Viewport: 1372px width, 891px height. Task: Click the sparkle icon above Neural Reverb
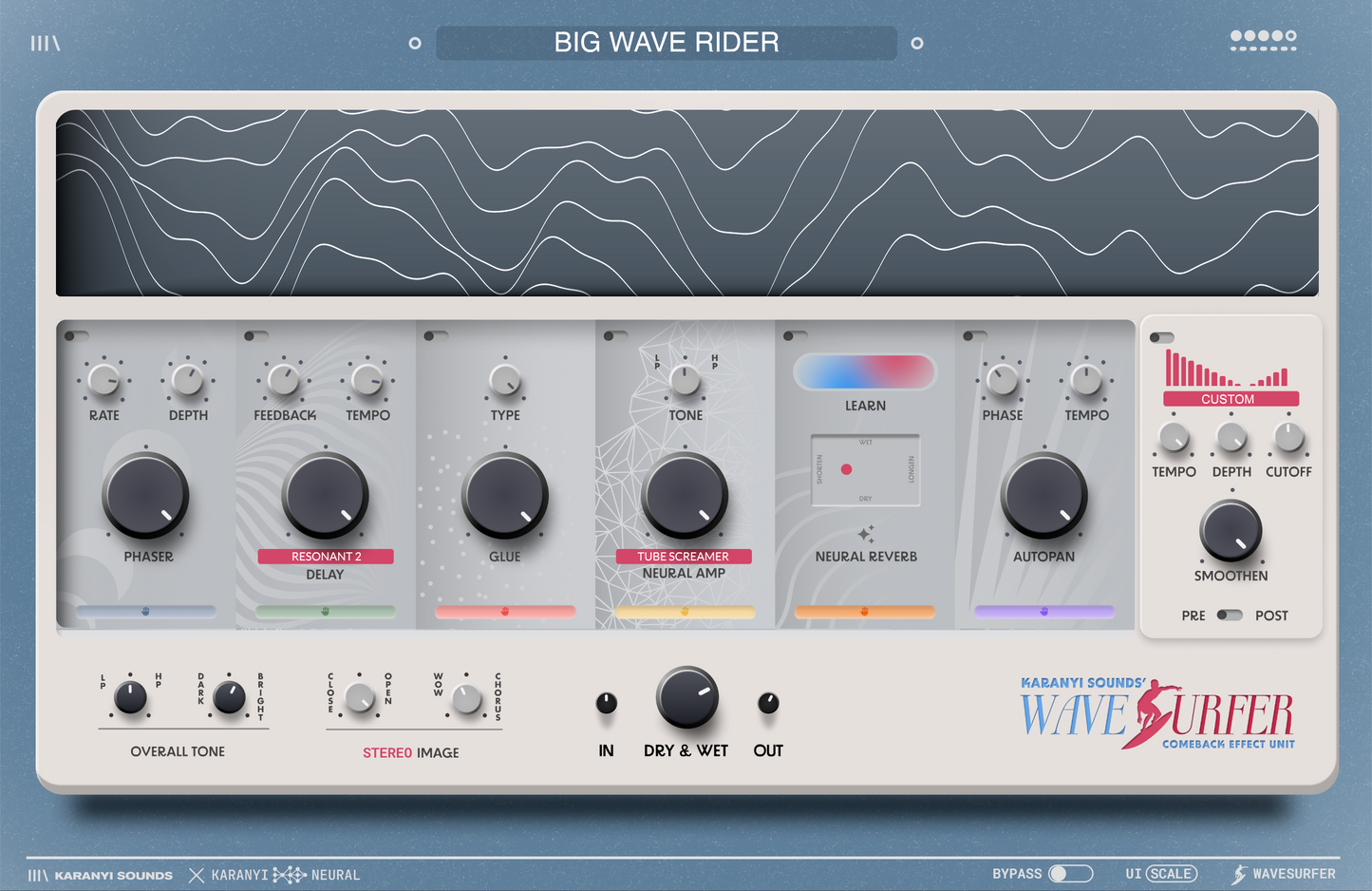pos(865,534)
